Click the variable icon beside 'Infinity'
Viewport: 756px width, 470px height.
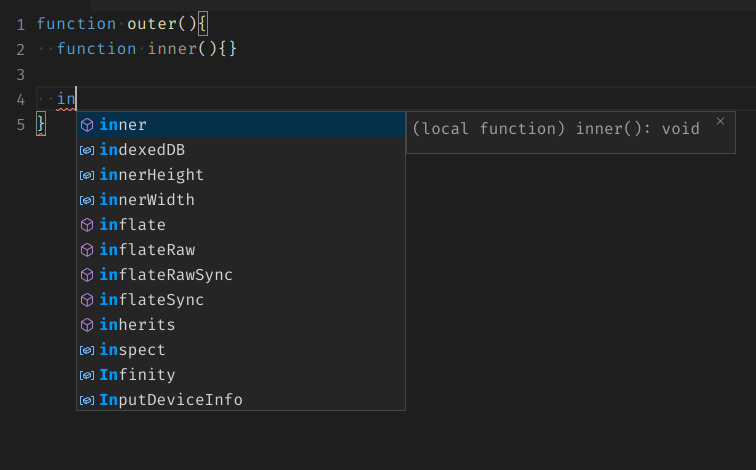[87, 376]
